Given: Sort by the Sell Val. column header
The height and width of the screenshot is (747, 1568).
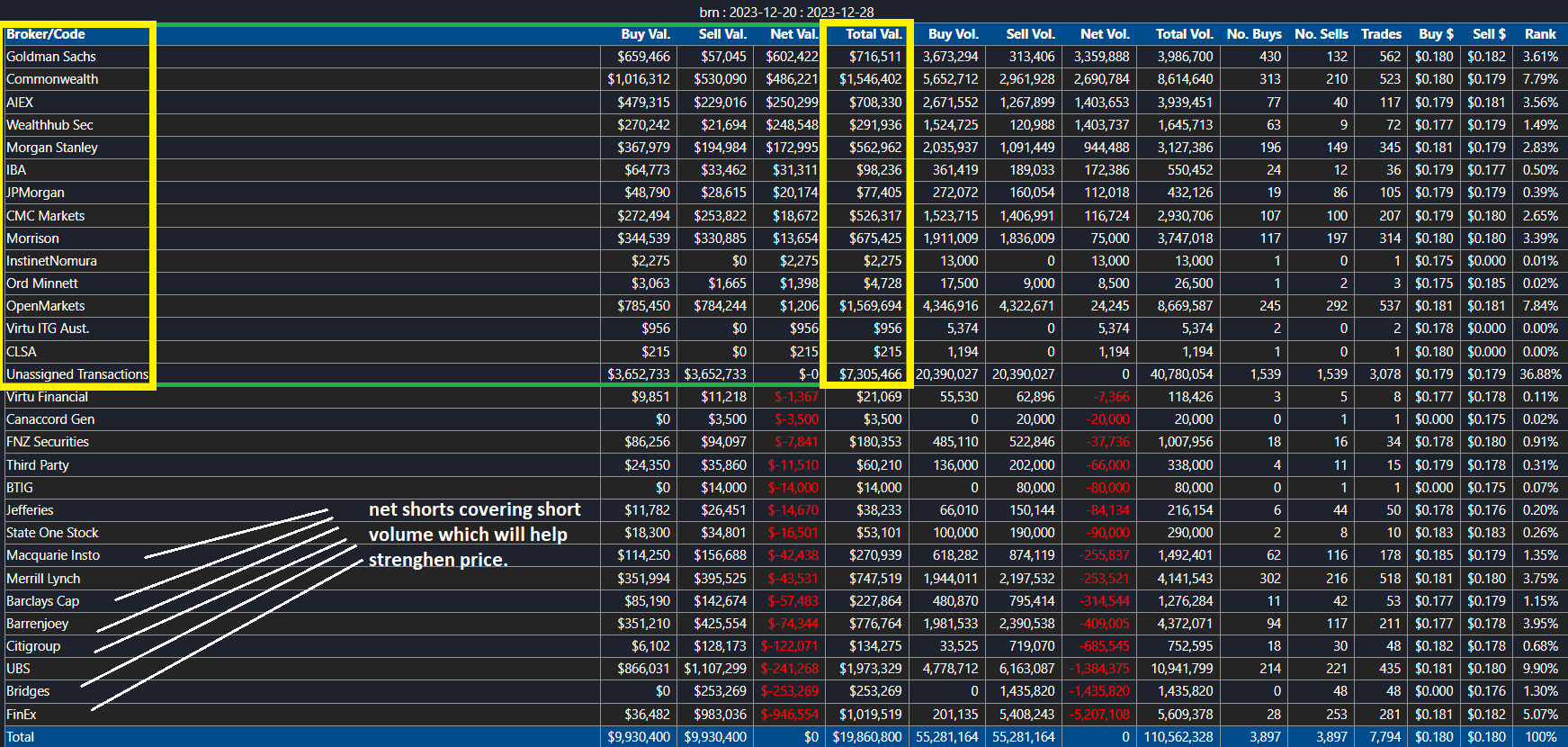Looking at the screenshot, I should point(722,34).
